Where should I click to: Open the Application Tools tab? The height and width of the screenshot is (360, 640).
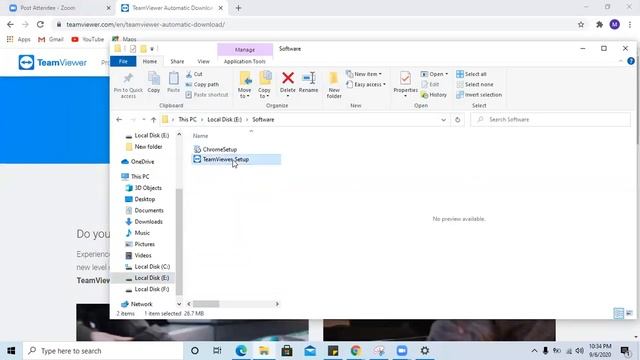click(244, 61)
